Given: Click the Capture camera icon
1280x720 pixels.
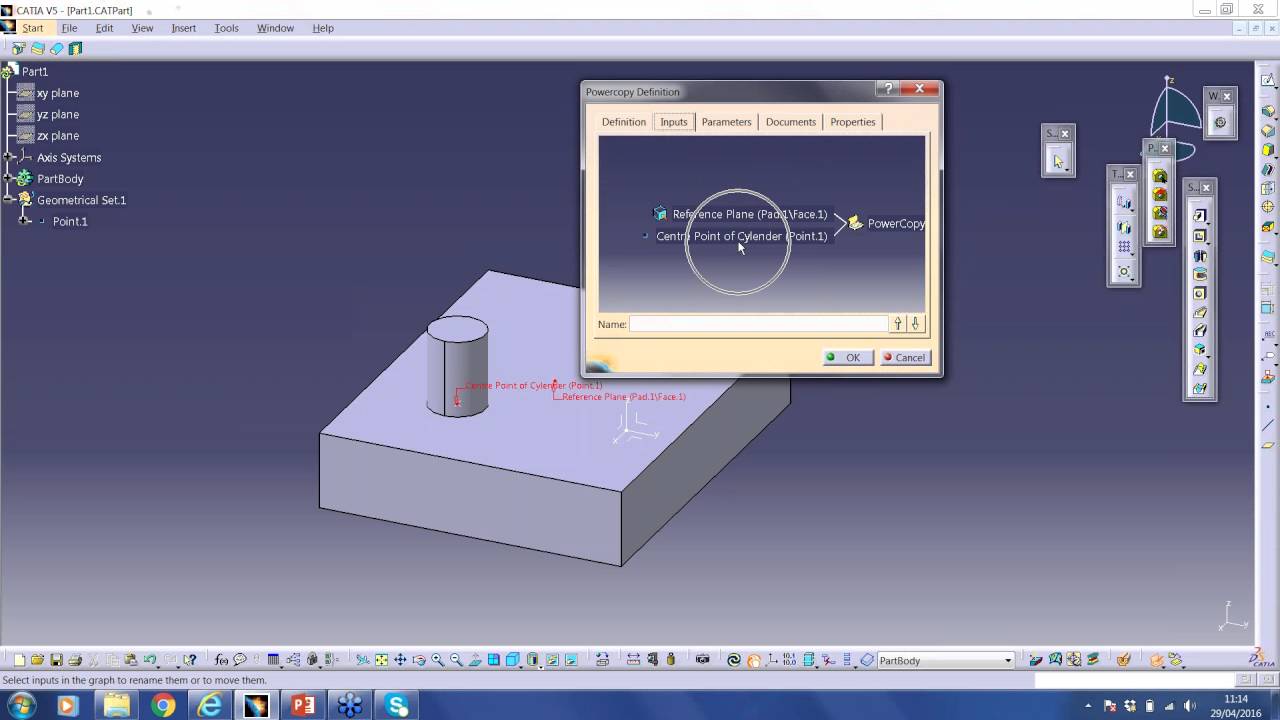Looking at the screenshot, I should click(x=702, y=660).
